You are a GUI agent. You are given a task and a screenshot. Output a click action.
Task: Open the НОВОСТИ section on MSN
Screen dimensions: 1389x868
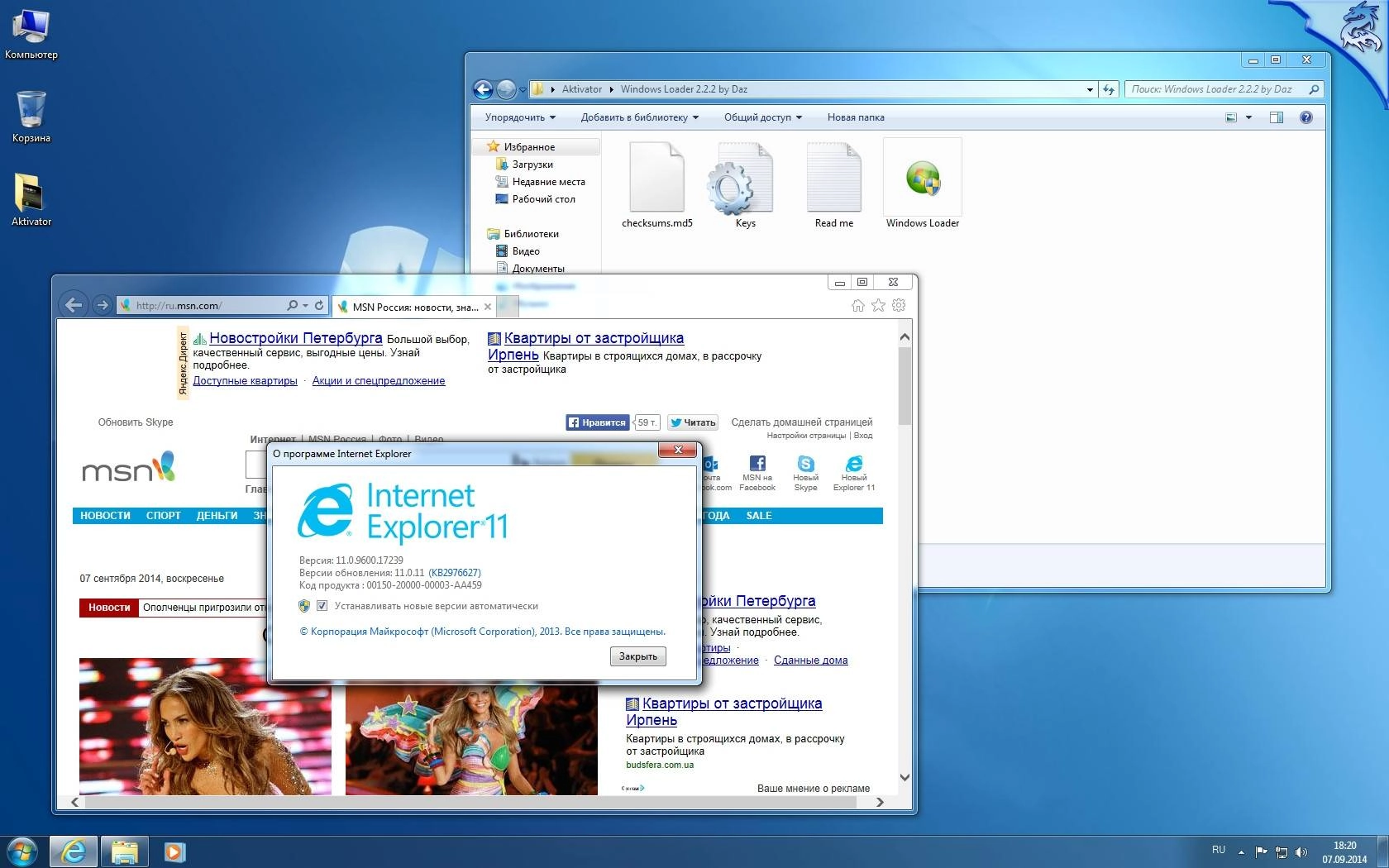pyautogui.click(x=105, y=516)
